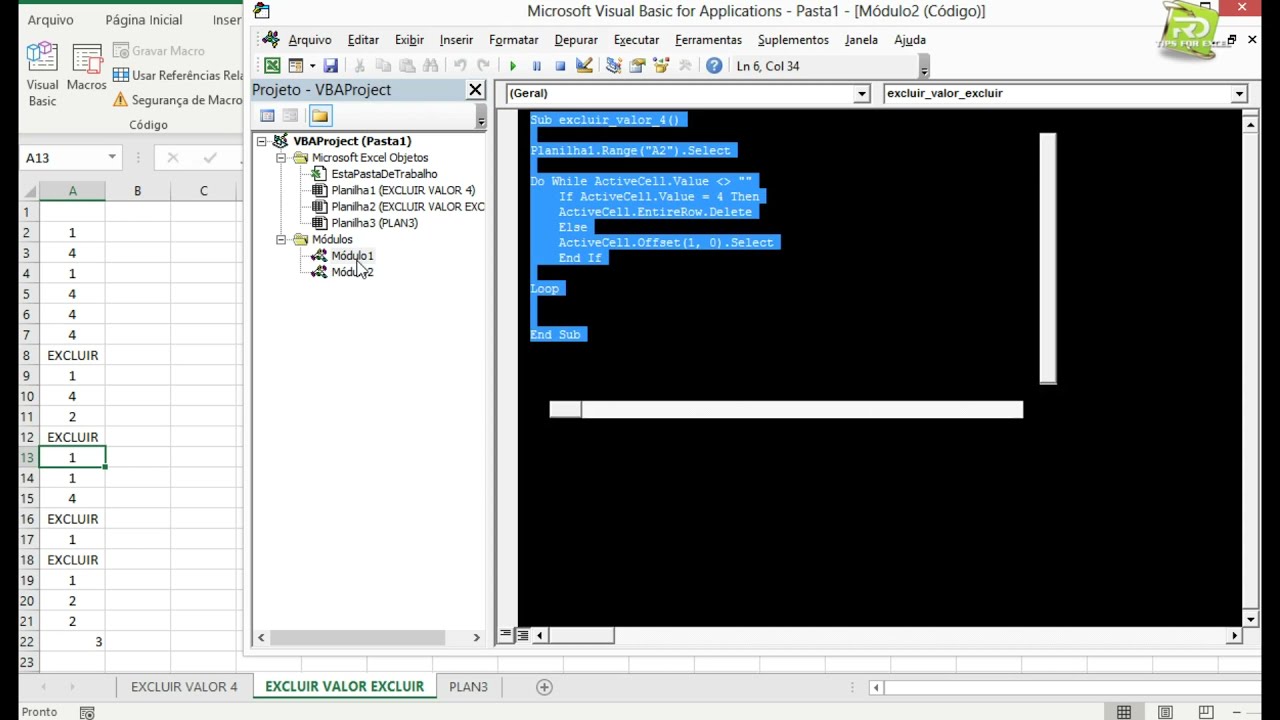Click the macro recording icon in status bar

[x=87, y=712]
